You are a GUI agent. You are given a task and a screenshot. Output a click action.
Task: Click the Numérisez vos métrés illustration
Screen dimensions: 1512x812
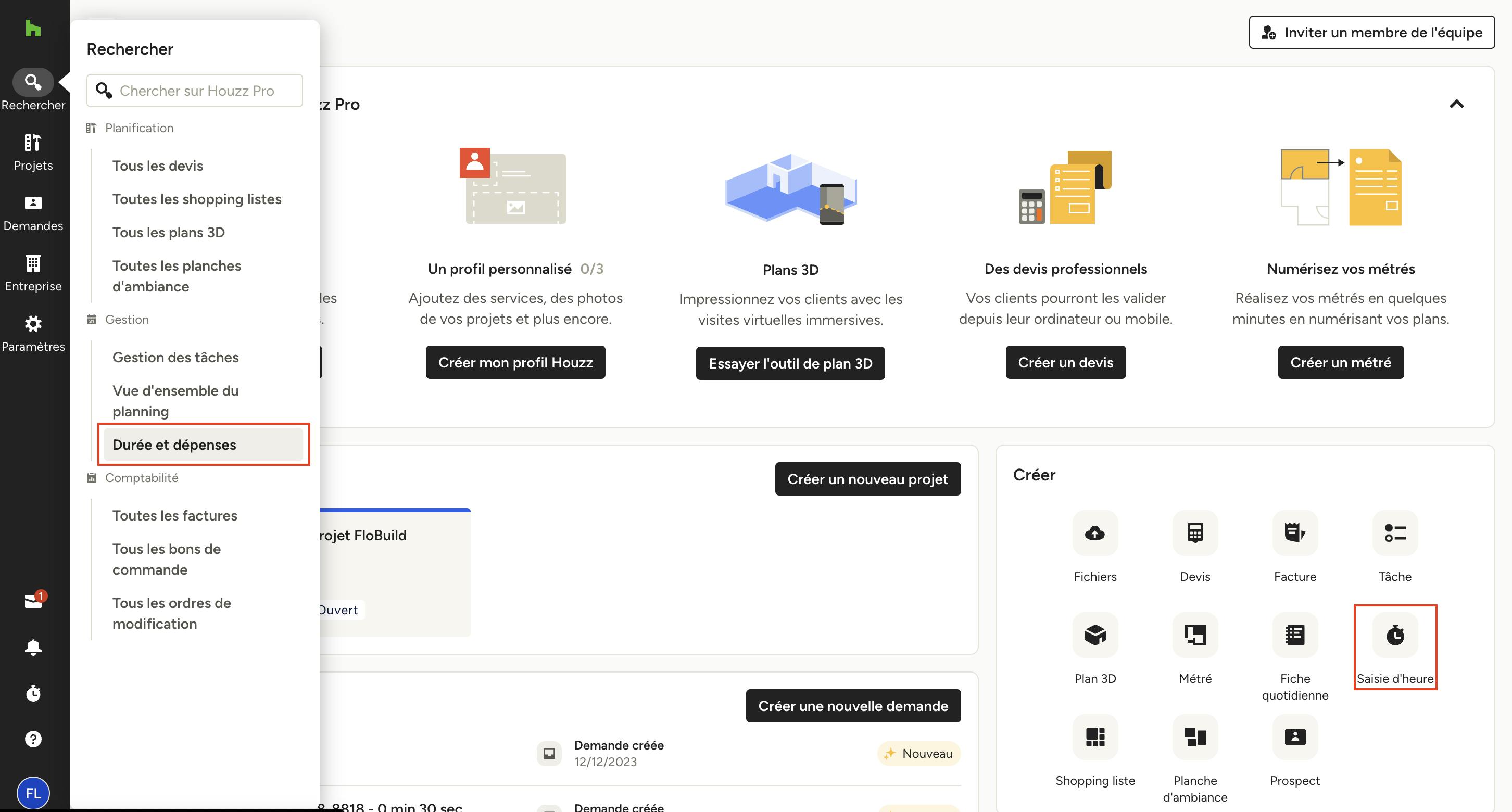pos(1341,187)
